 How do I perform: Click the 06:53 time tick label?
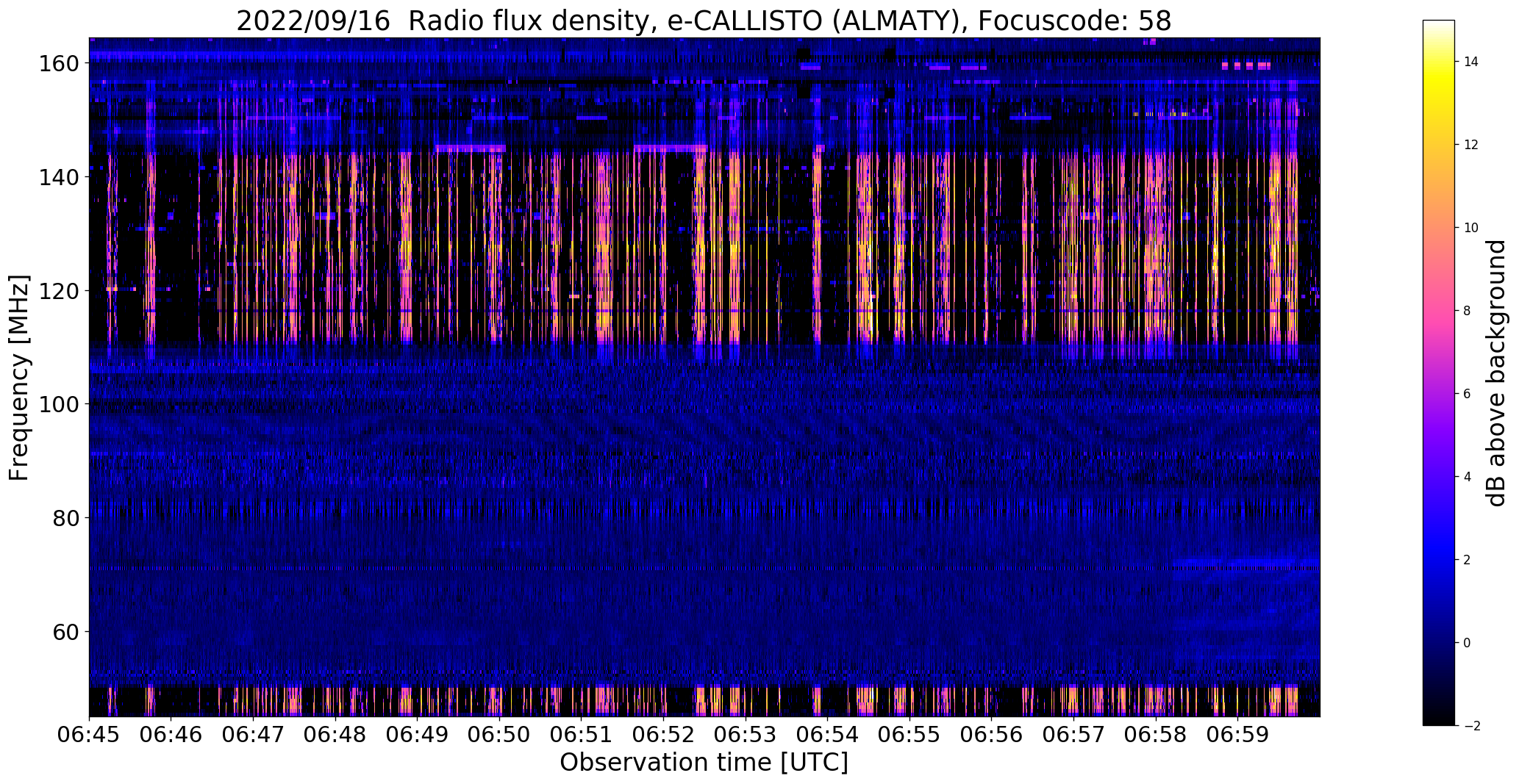746,735
